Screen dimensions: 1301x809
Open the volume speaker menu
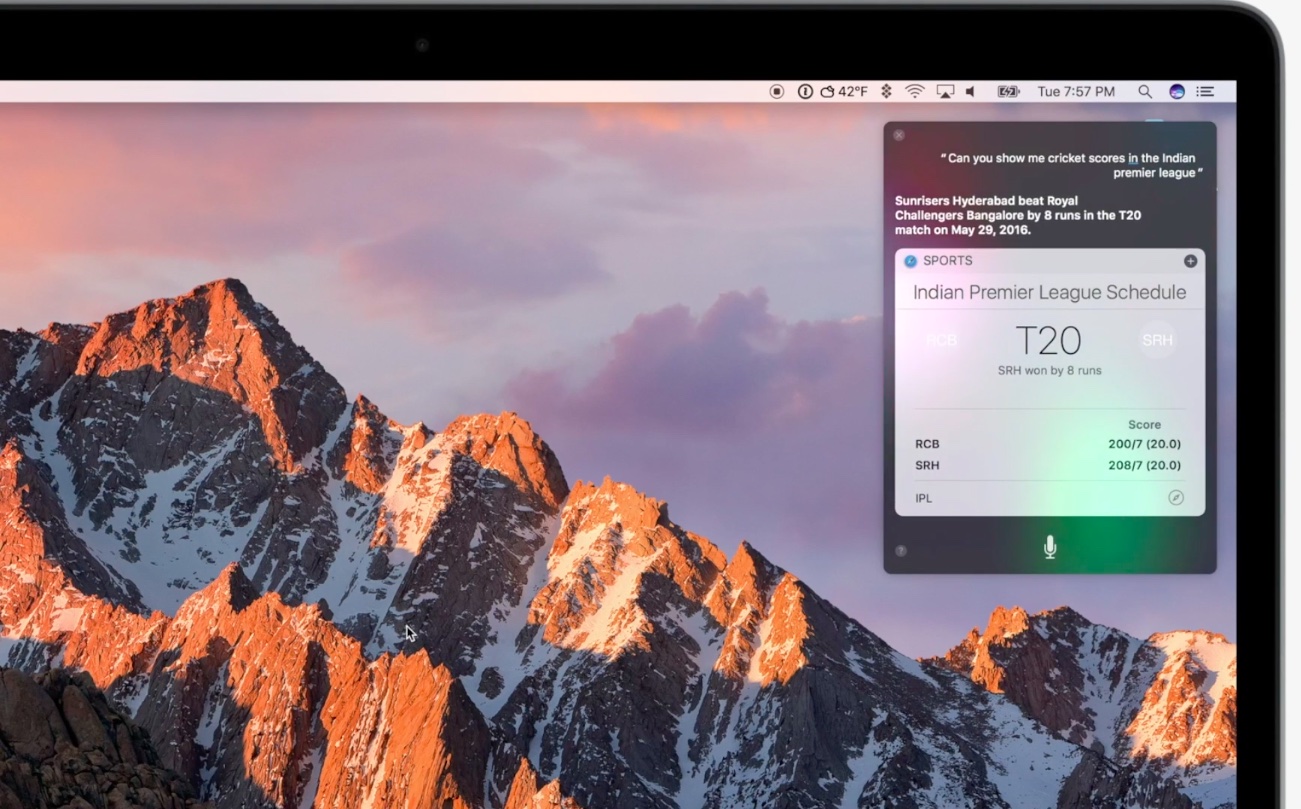click(x=970, y=91)
